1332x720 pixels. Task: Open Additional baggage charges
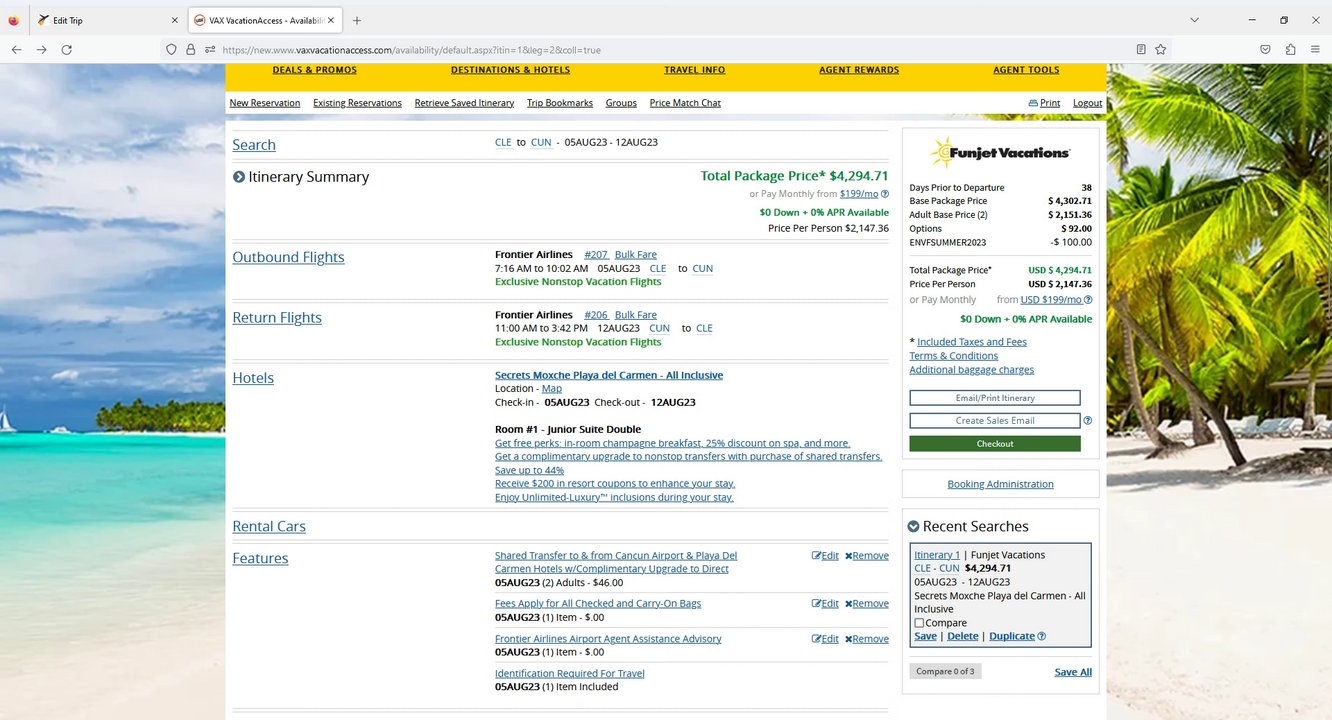click(x=972, y=370)
